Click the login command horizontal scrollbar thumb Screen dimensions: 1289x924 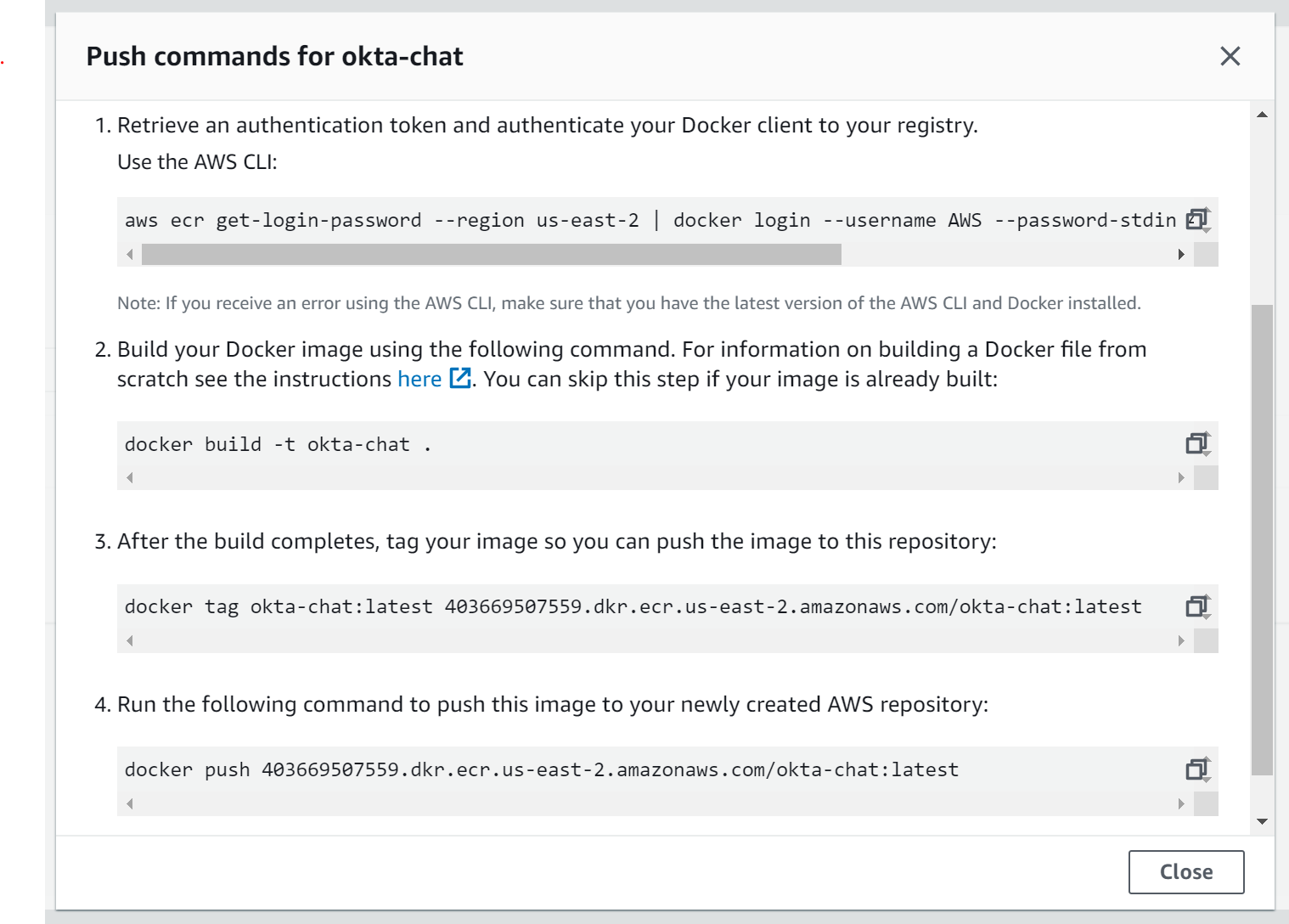click(491, 254)
